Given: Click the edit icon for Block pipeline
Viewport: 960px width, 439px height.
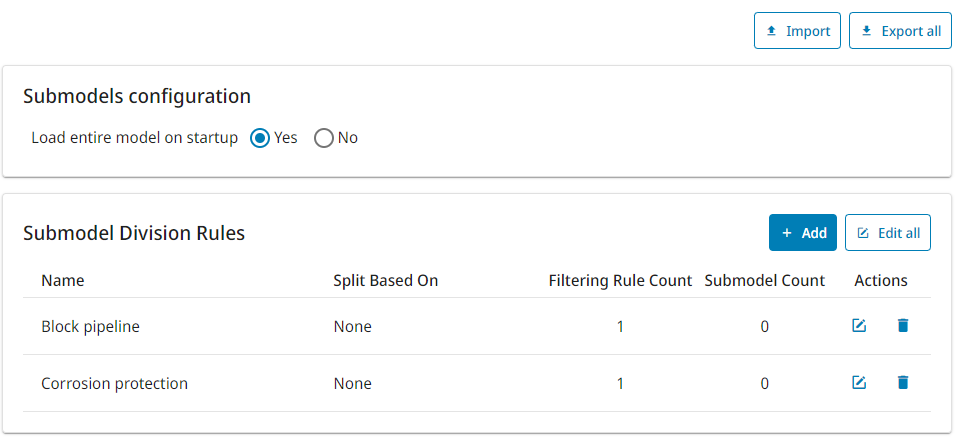Looking at the screenshot, I should 859,326.
